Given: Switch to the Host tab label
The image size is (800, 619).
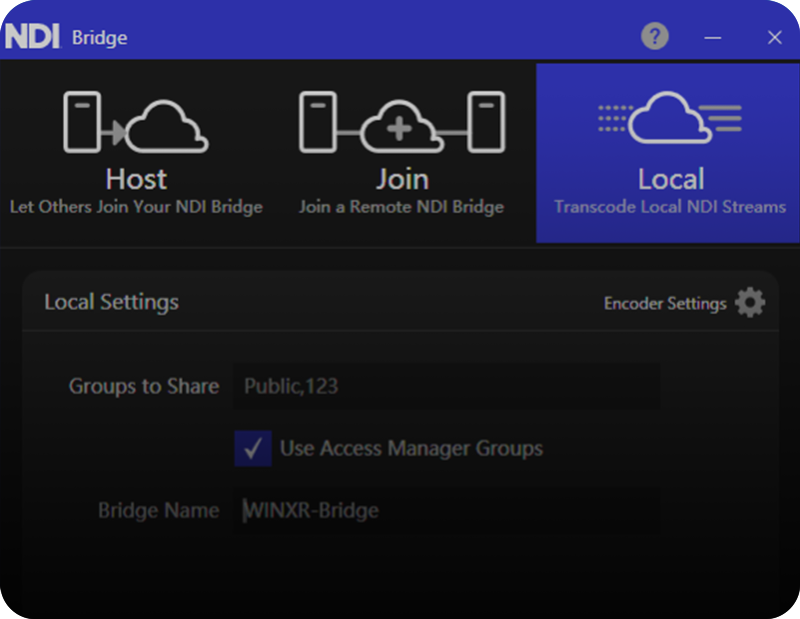Looking at the screenshot, I should click(136, 179).
